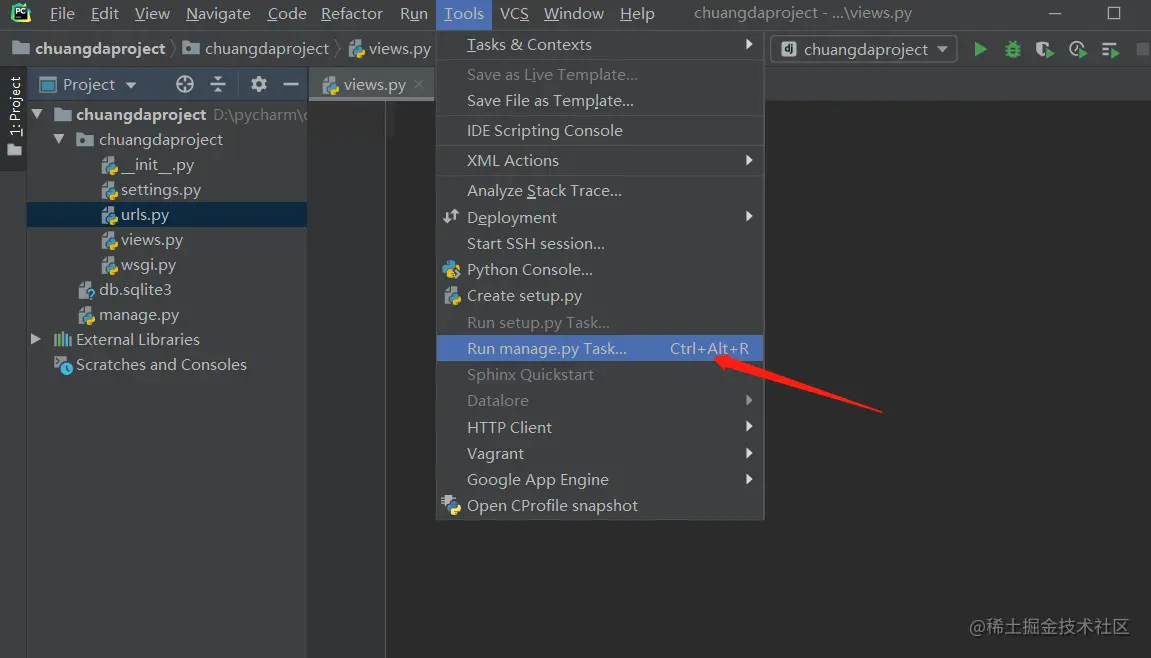Open chuangdaproject run configuration dropdown

coord(865,49)
